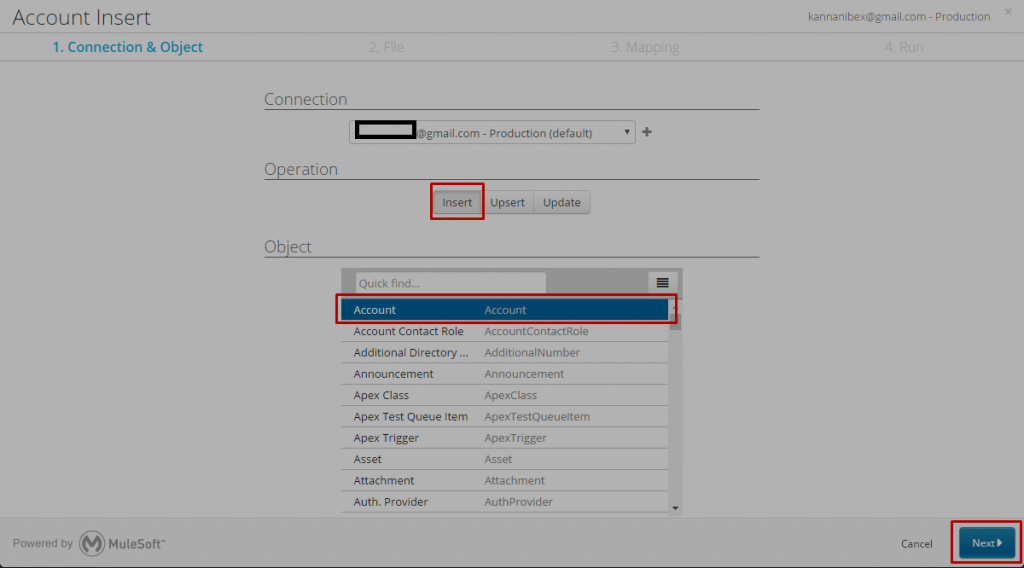Select the Account object row
This screenshot has height=568, width=1024.
(505, 309)
